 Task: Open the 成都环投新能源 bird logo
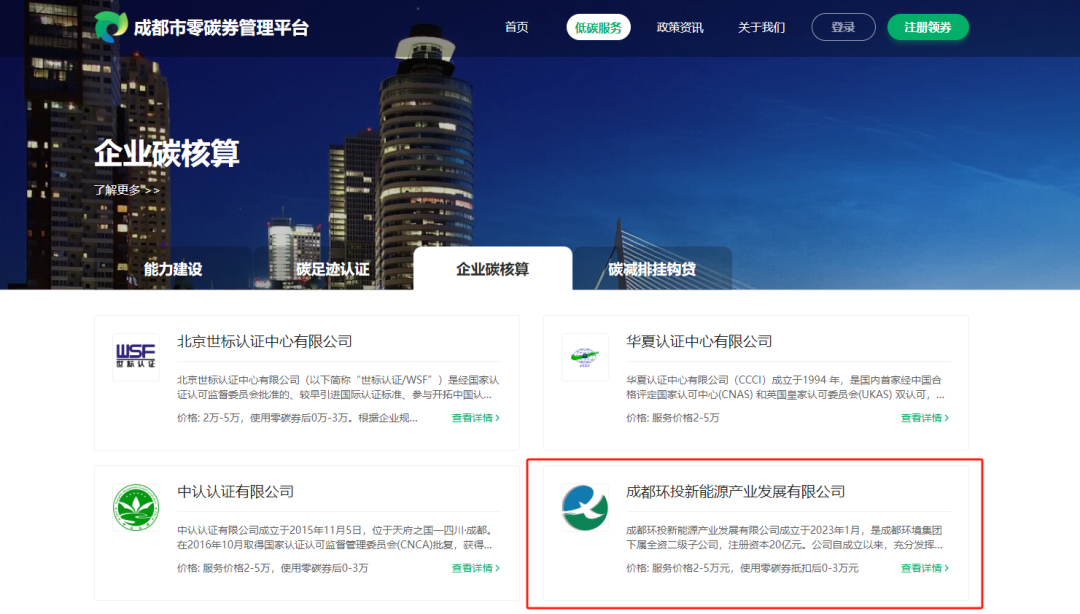(x=585, y=507)
